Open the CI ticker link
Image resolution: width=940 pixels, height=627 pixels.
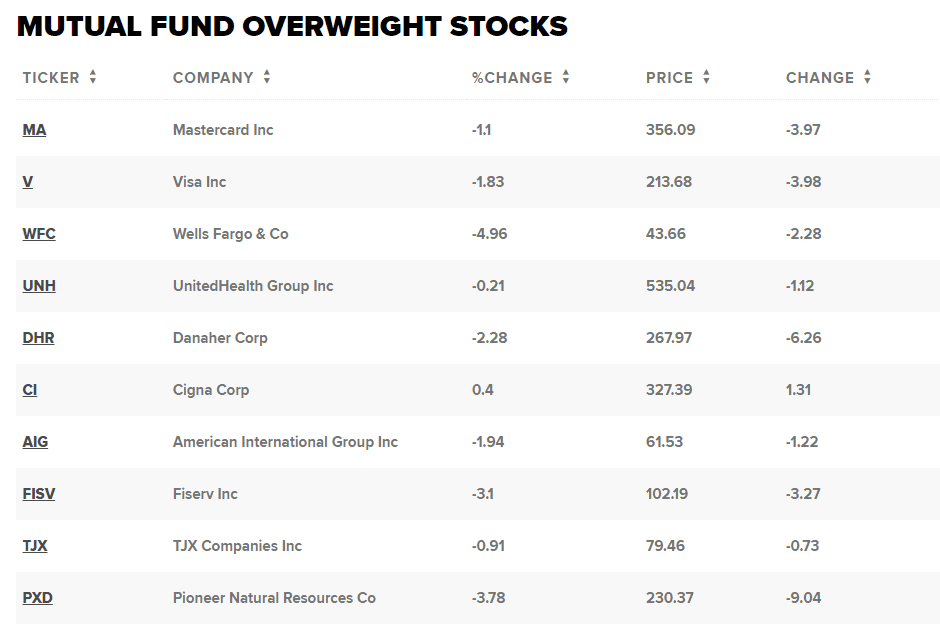[x=30, y=390]
